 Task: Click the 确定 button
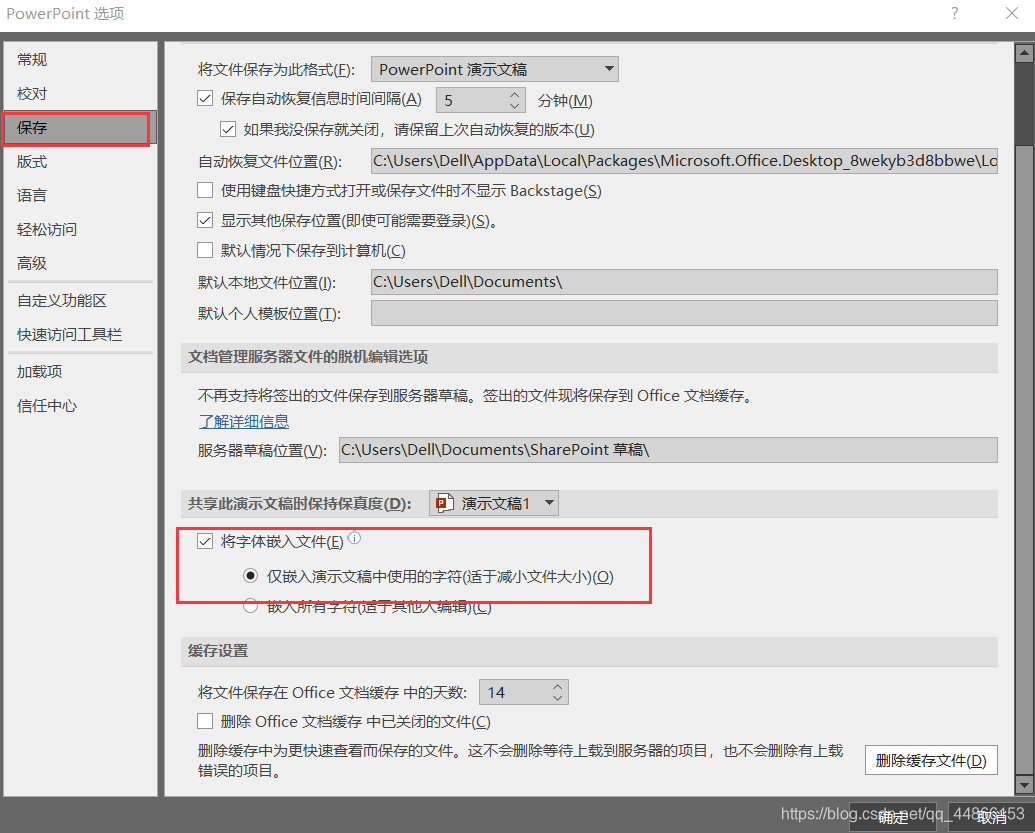[892, 816]
